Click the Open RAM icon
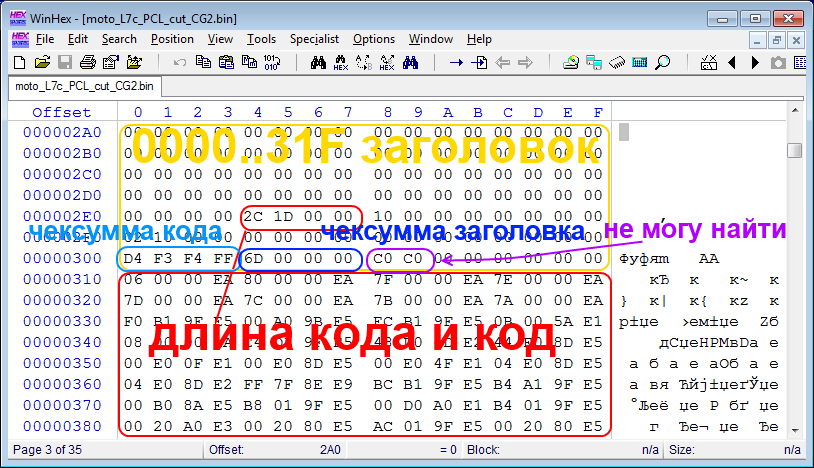 click(617, 63)
